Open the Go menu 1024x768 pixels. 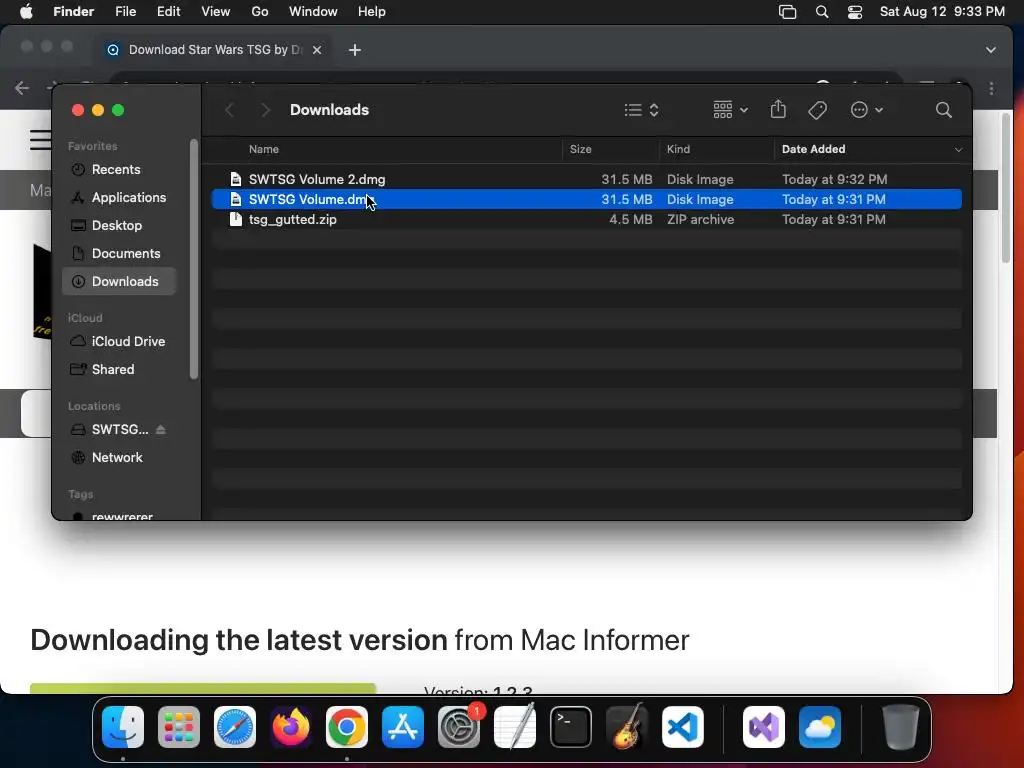click(x=260, y=11)
